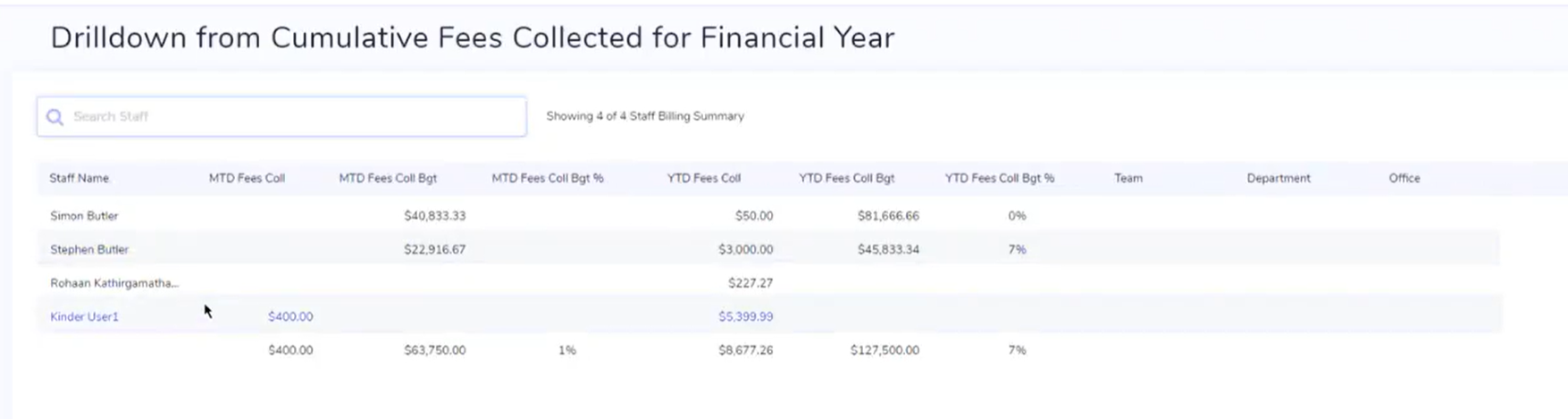Sort by MTD Fees Coll column
Screen dimensions: 1568x419
(x=247, y=179)
